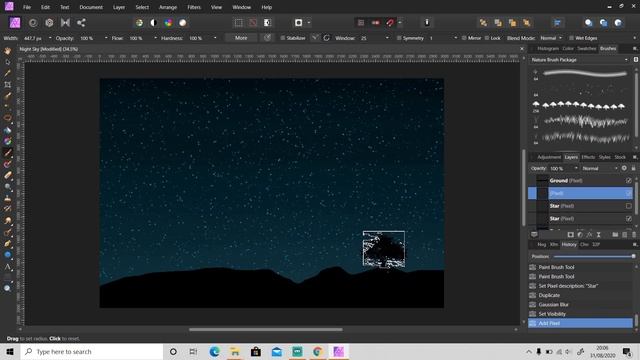This screenshot has height=360, width=640.
Task: Open the layer blend mode Normal dropdown
Action: pos(600,168)
